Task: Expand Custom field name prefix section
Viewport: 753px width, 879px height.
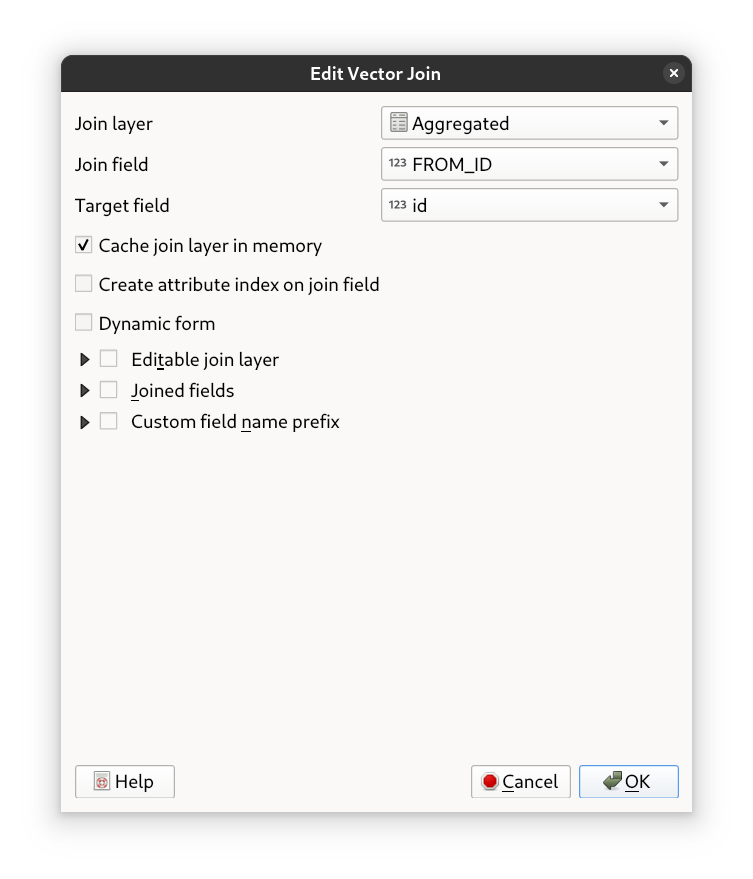Action: [x=85, y=422]
